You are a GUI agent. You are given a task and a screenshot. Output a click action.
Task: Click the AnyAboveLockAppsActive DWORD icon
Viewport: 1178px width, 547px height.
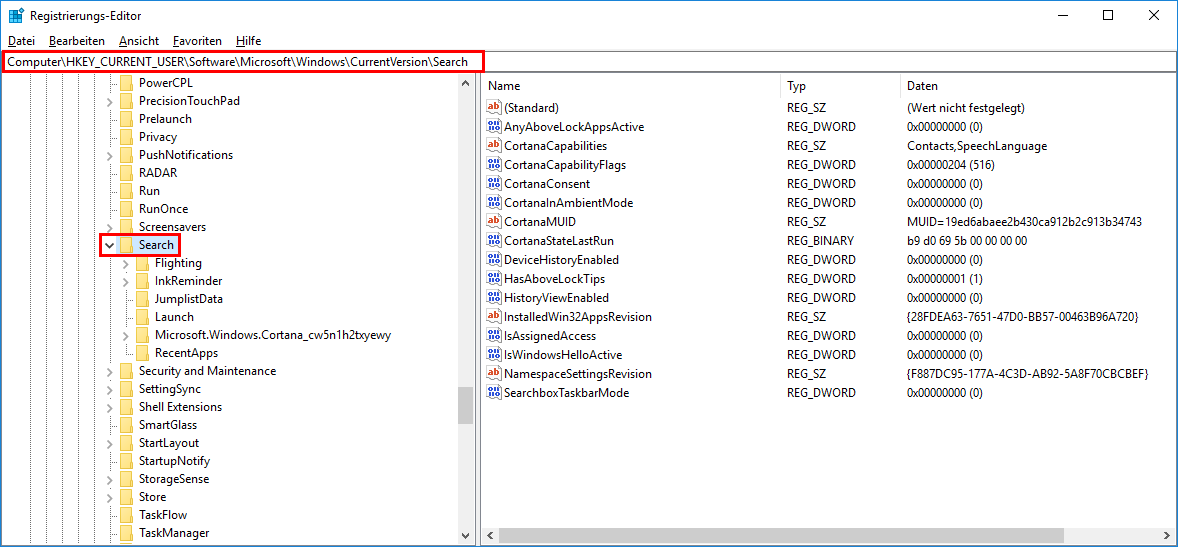tap(494, 126)
